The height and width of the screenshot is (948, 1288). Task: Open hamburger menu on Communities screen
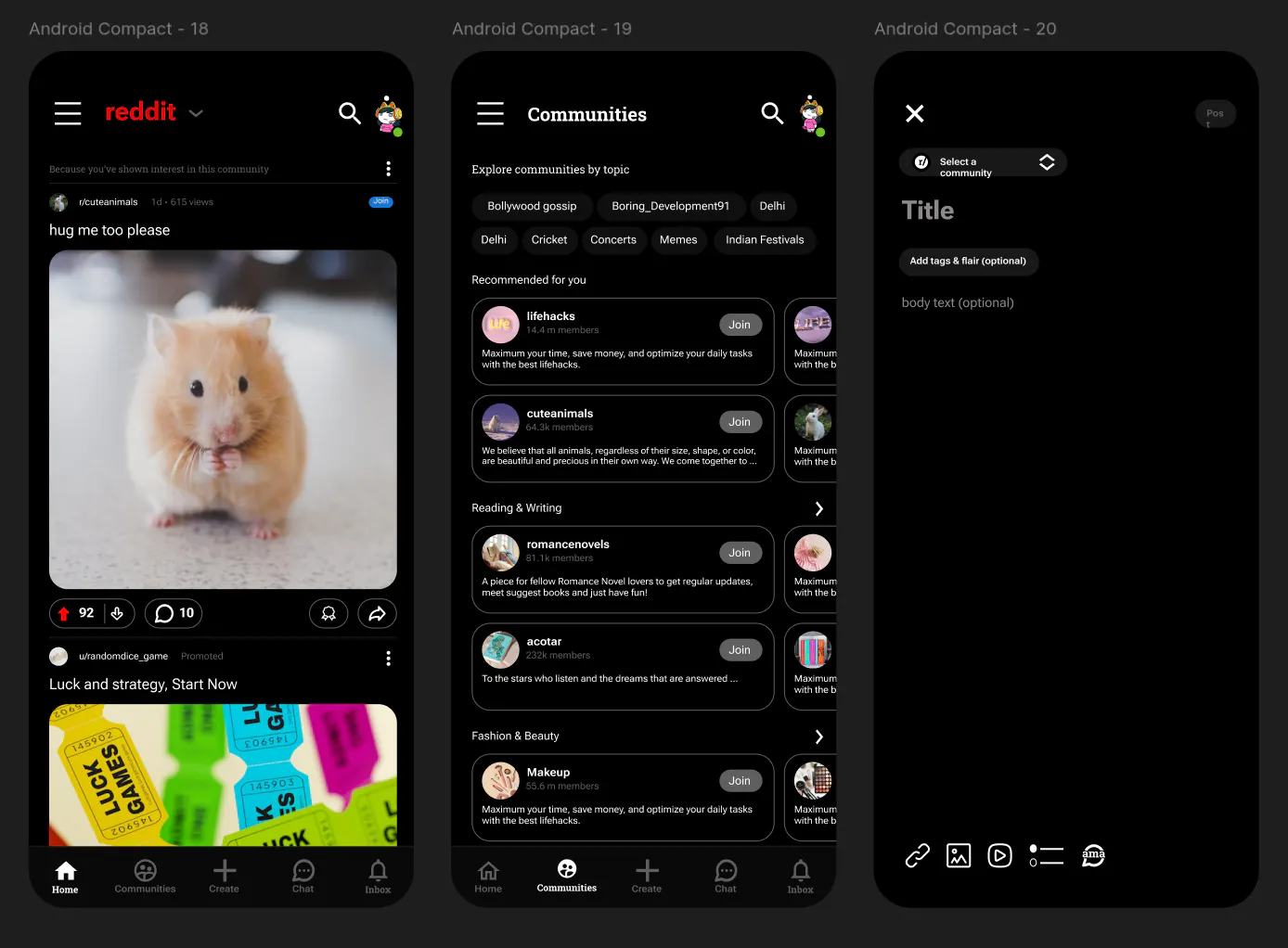pos(490,113)
